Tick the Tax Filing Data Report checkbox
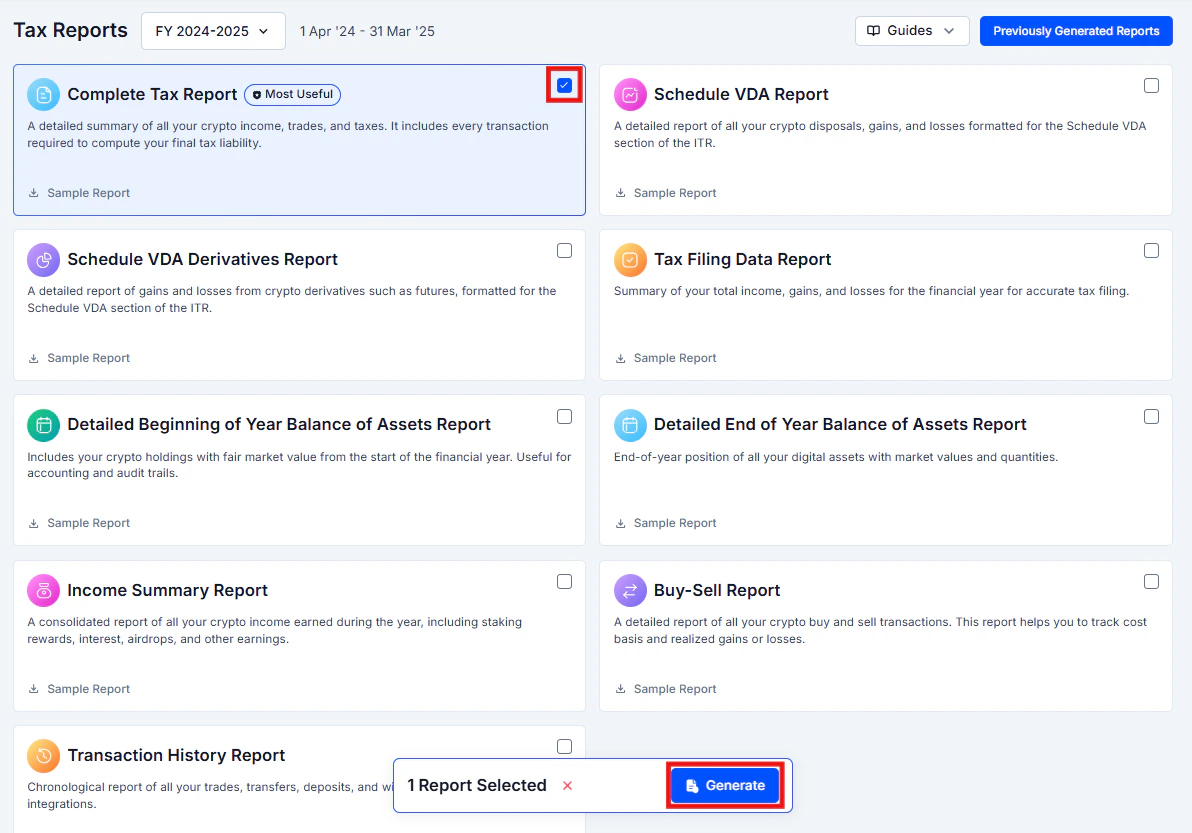This screenshot has width=1192, height=833. [1152, 251]
